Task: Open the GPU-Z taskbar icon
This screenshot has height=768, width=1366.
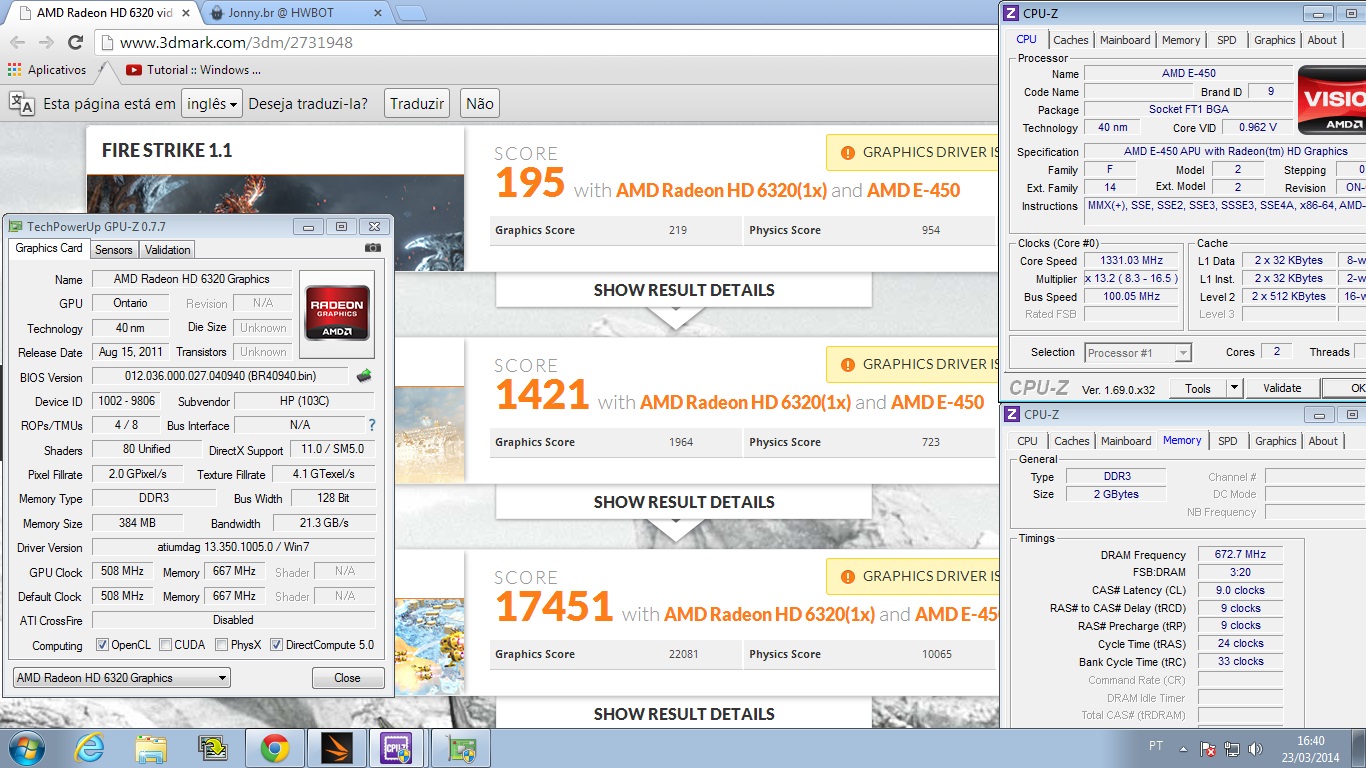Action: pos(461,748)
